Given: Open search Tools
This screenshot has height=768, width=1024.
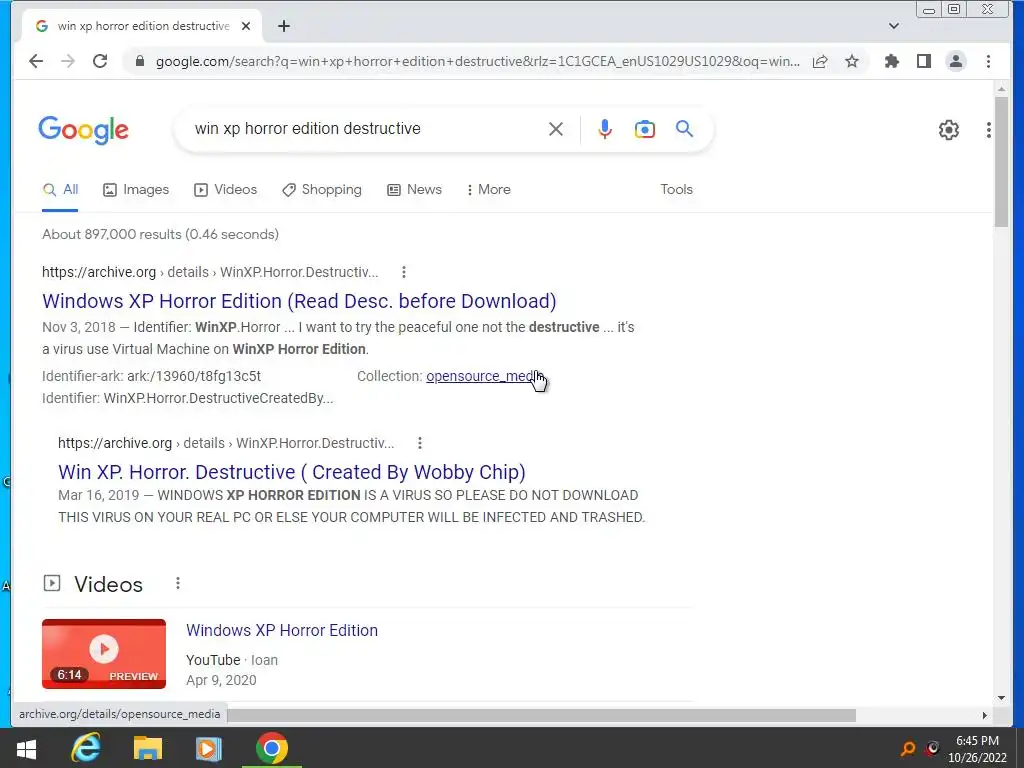Looking at the screenshot, I should (676, 189).
